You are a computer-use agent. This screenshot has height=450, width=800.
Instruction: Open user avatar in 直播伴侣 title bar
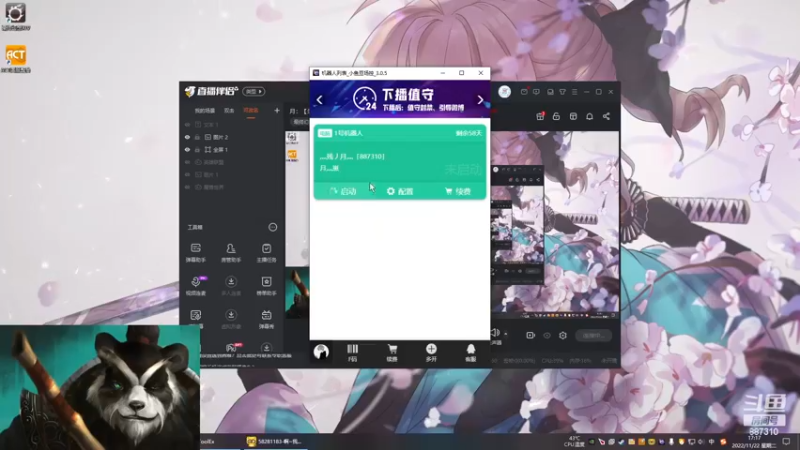click(505, 91)
